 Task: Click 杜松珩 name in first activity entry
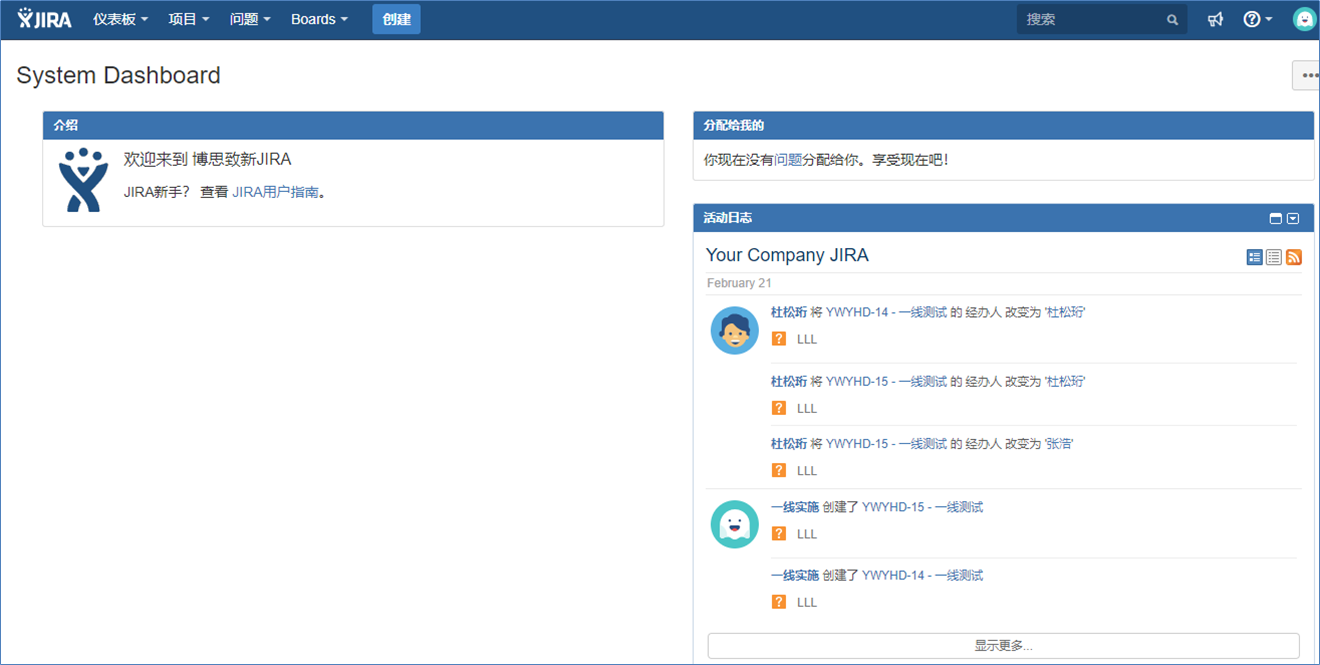(789, 312)
